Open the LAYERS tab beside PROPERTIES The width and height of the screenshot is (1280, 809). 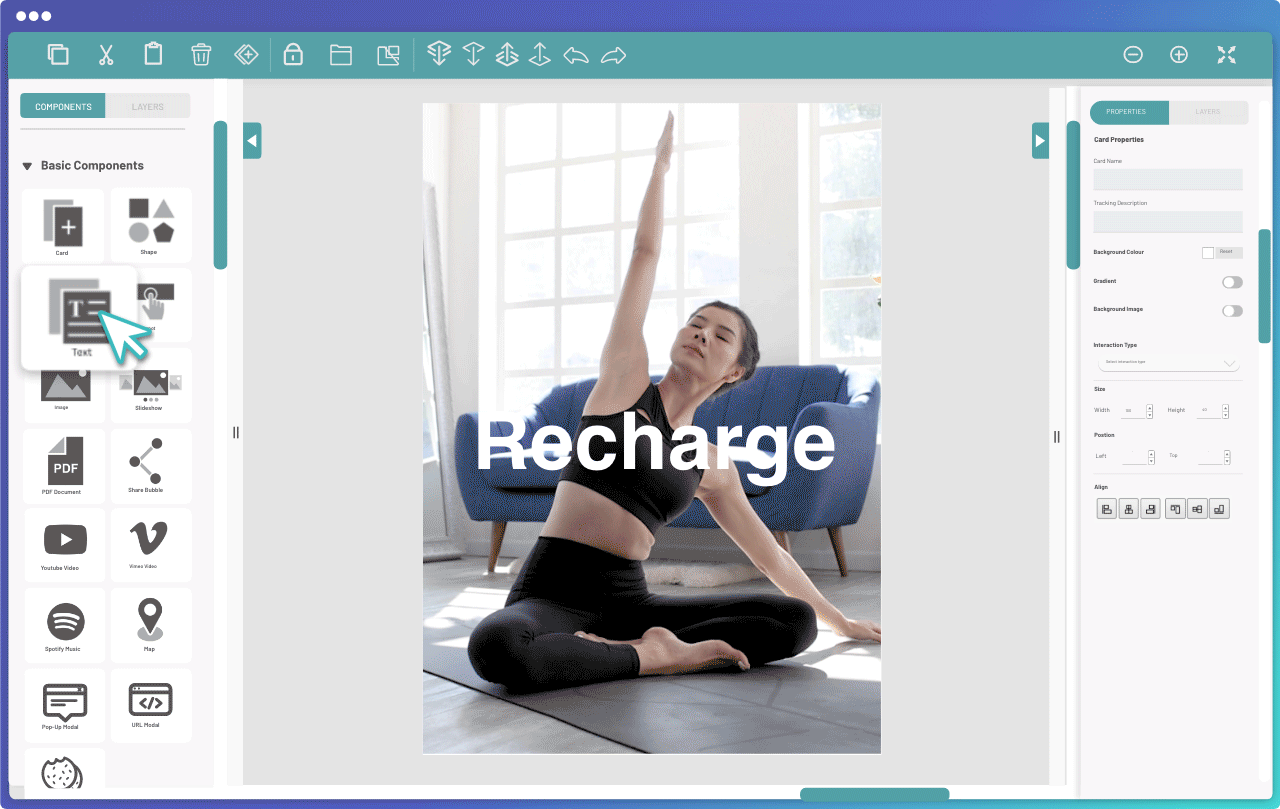(1208, 112)
